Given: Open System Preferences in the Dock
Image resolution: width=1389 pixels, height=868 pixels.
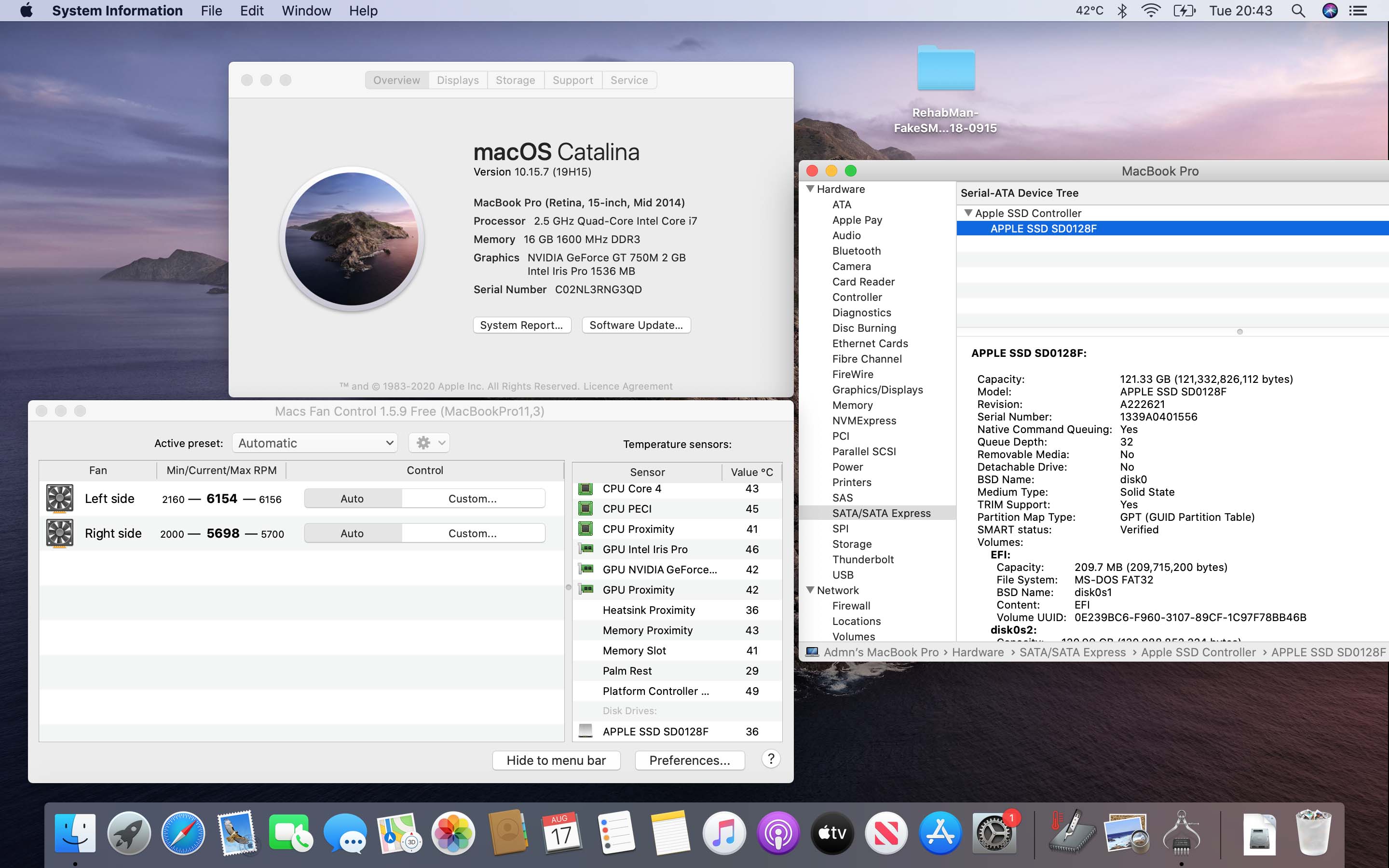Looking at the screenshot, I should pos(994,833).
